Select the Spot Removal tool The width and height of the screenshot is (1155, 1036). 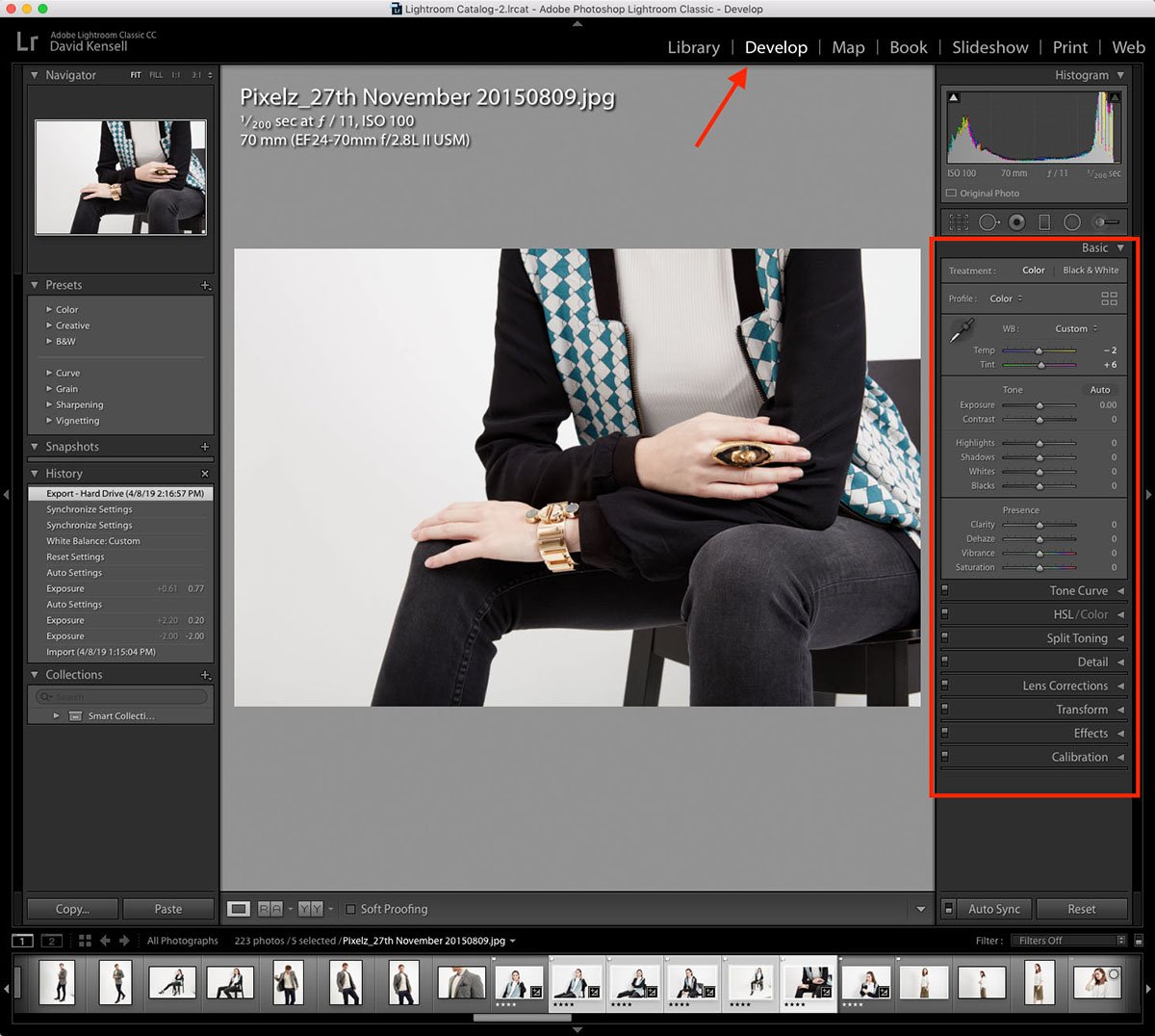(x=988, y=222)
